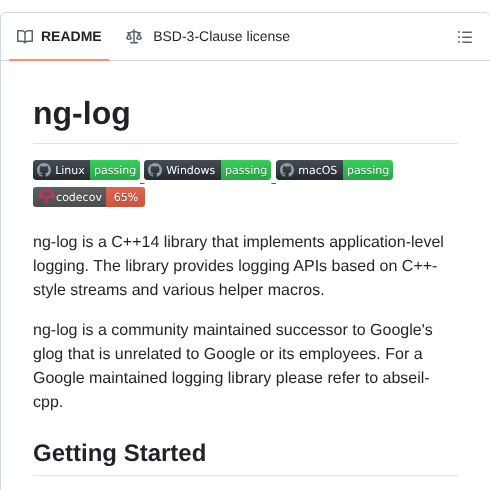Click the codecov umbrella logo
This screenshot has width=490, height=490.
46,197
